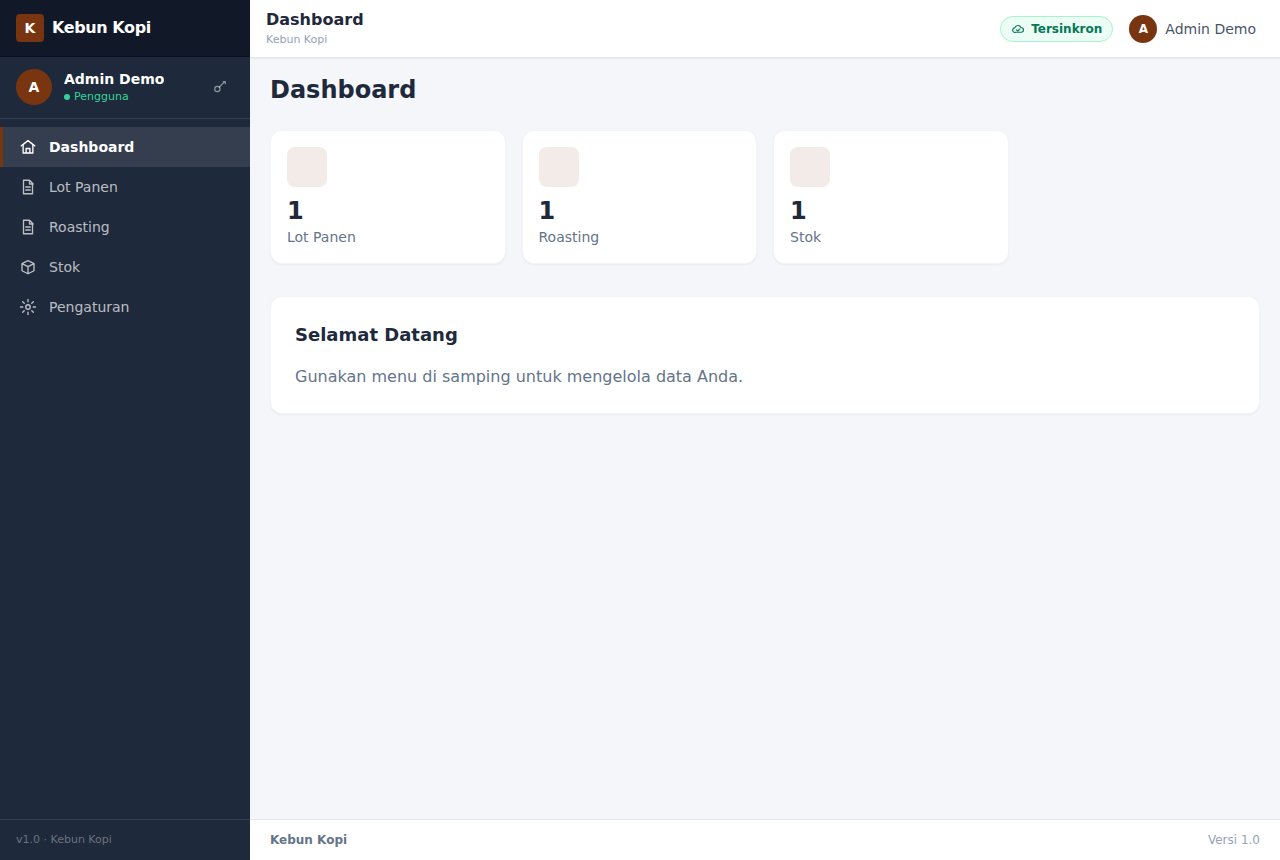Click the Kebun Kopi footer link

click(x=308, y=840)
